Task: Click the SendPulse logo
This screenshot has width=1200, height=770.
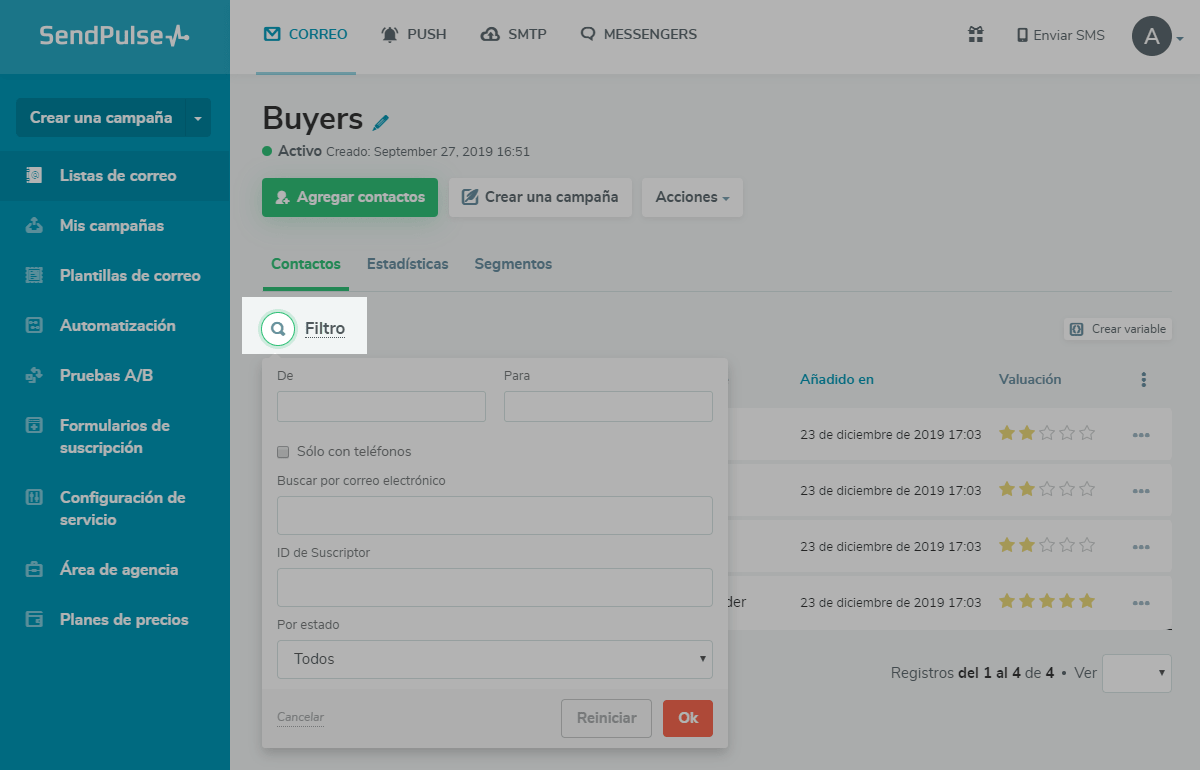Action: click(114, 36)
